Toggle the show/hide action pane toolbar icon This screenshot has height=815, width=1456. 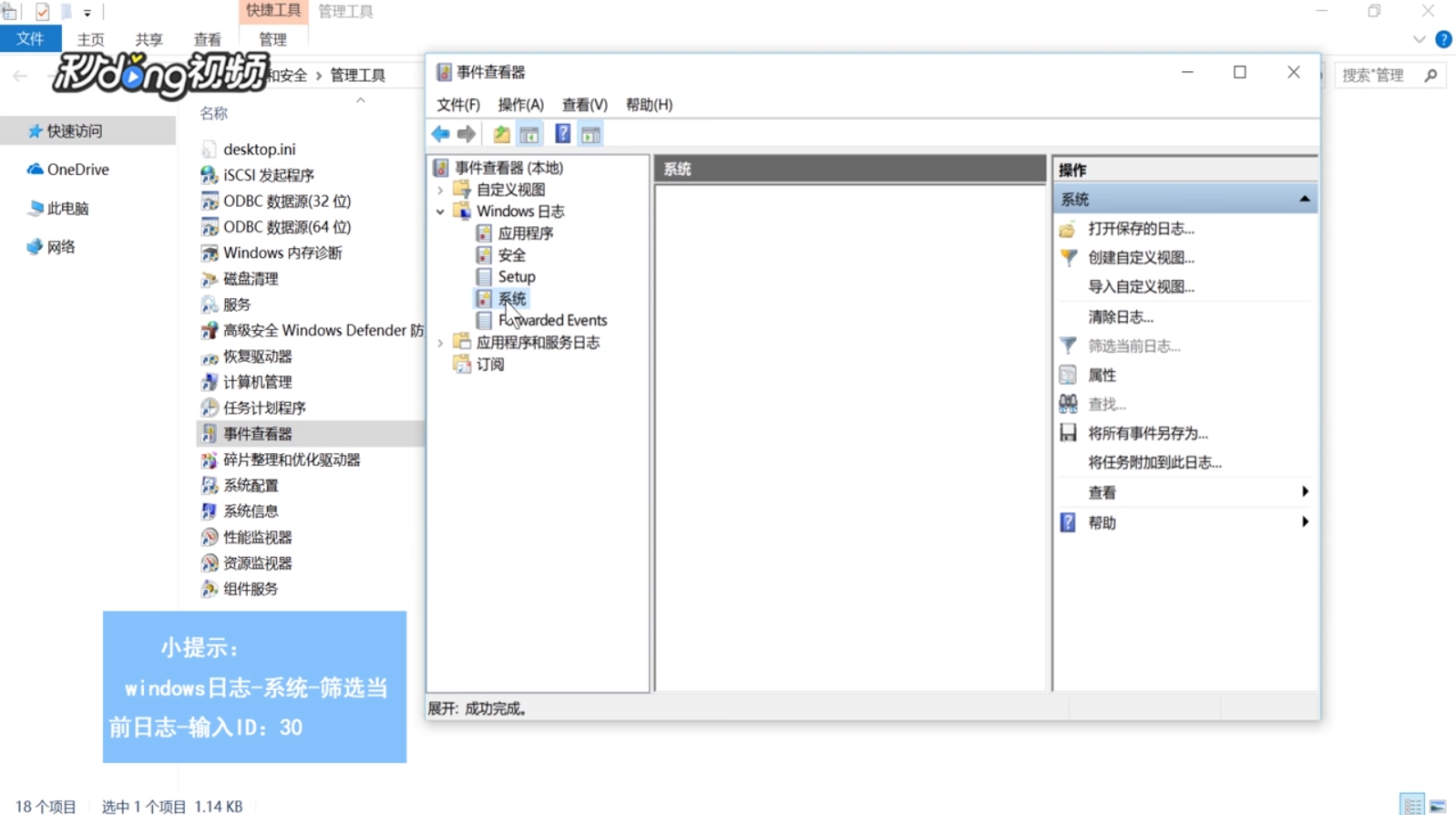pos(590,134)
